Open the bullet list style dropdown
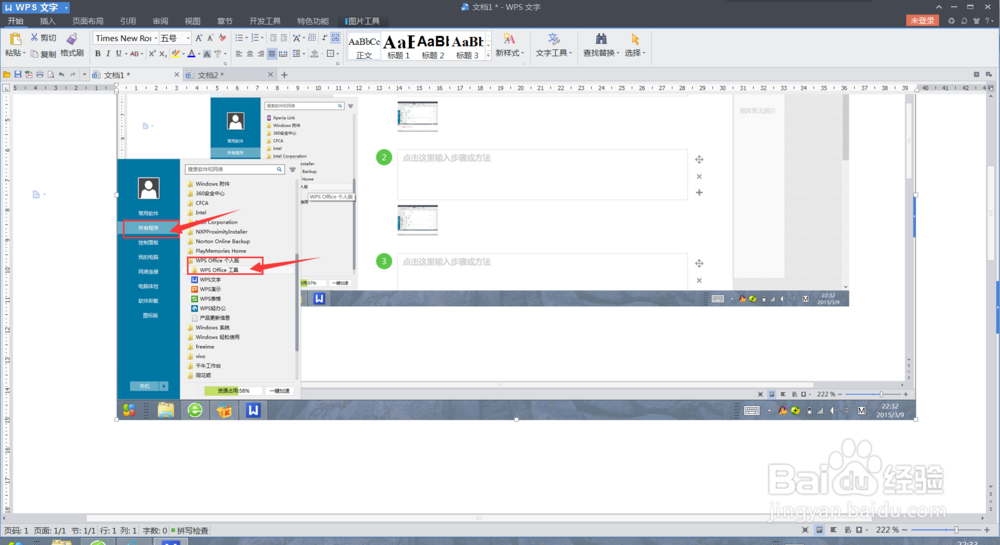 247,38
